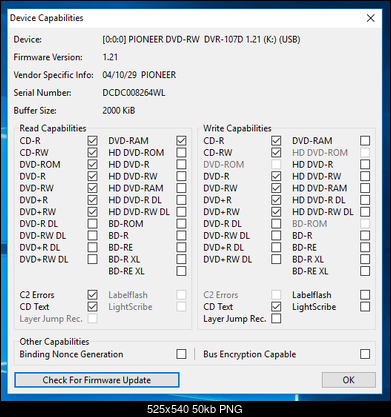
Task: Toggle HD DVD-RAM checkbox under Read Capabilities
Action: click(x=181, y=188)
